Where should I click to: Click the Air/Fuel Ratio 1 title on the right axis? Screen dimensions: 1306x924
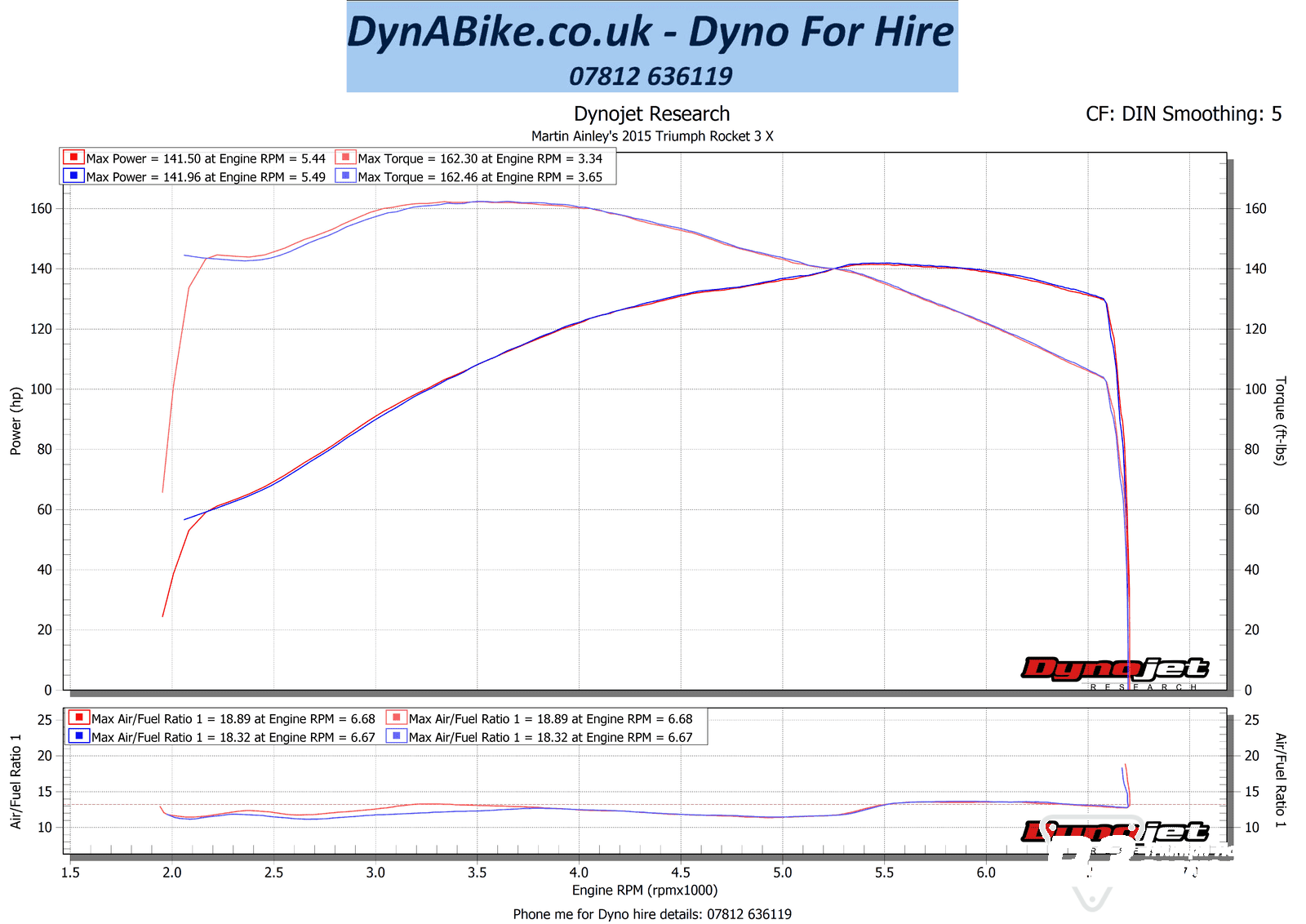click(1280, 780)
